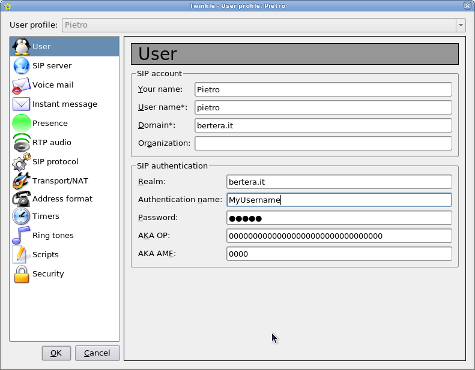The image size is (475, 370).
Task: Focus the empty Organization field
Action: click(323, 144)
